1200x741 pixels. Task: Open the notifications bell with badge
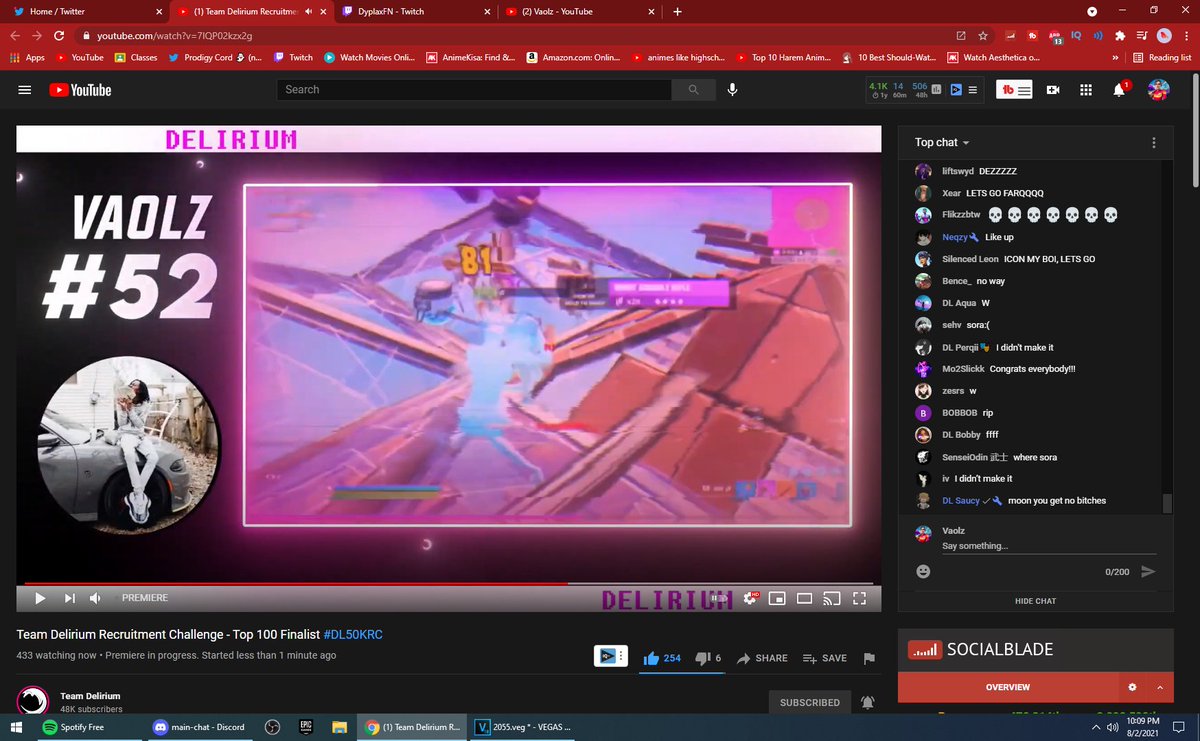pyautogui.click(x=1120, y=89)
